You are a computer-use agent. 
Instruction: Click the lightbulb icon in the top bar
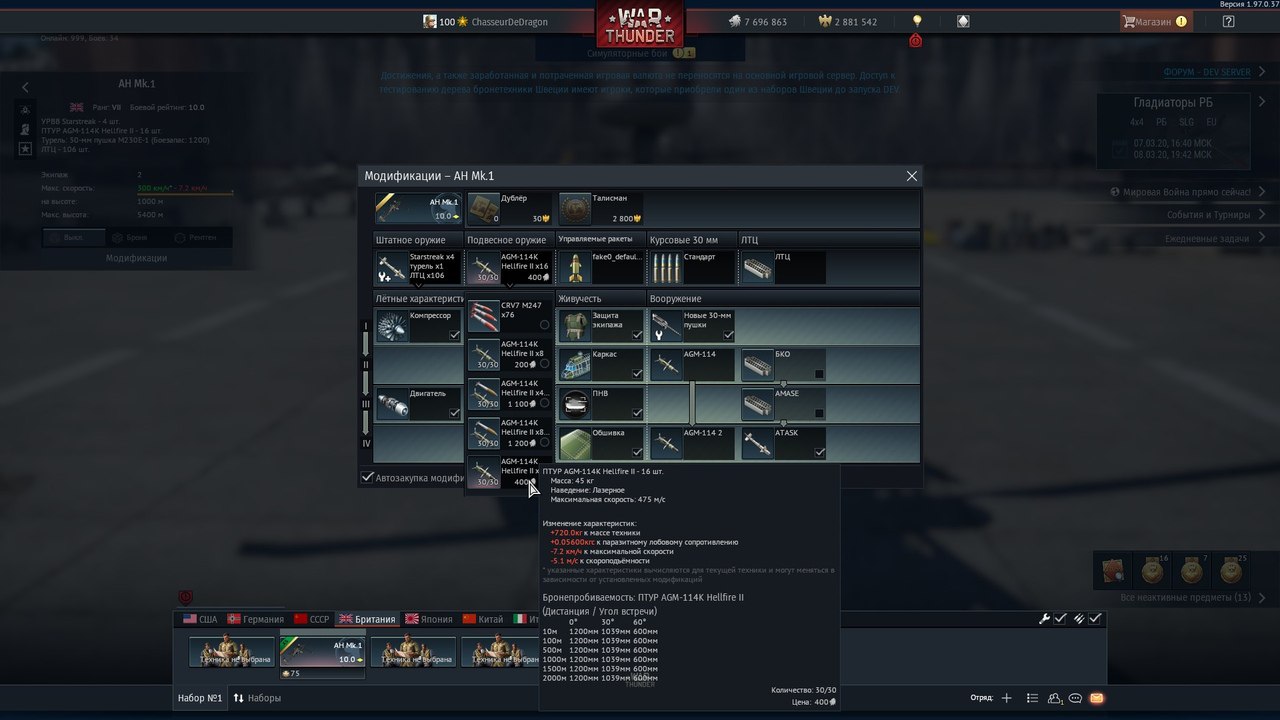[917, 21]
